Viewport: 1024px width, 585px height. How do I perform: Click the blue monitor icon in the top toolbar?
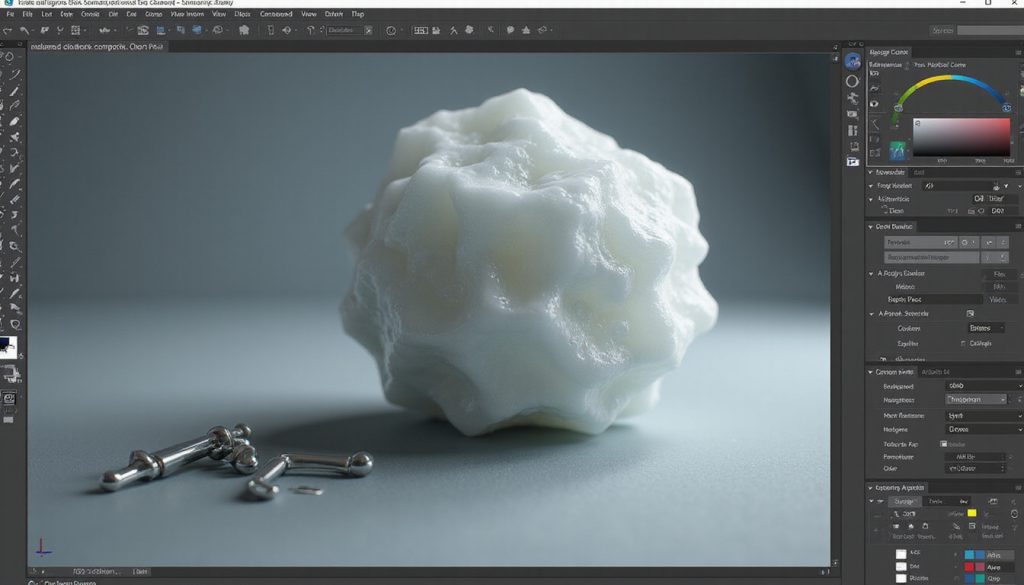coord(161,30)
